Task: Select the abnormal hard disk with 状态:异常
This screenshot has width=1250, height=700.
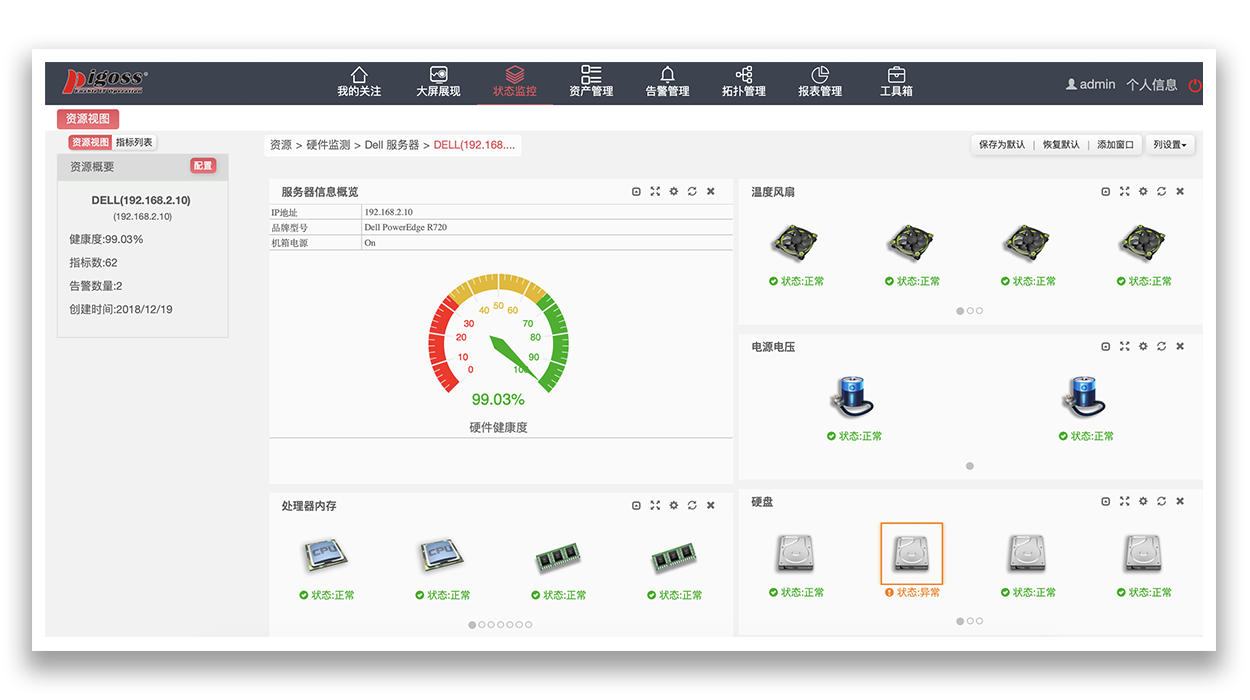Action: click(x=911, y=553)
